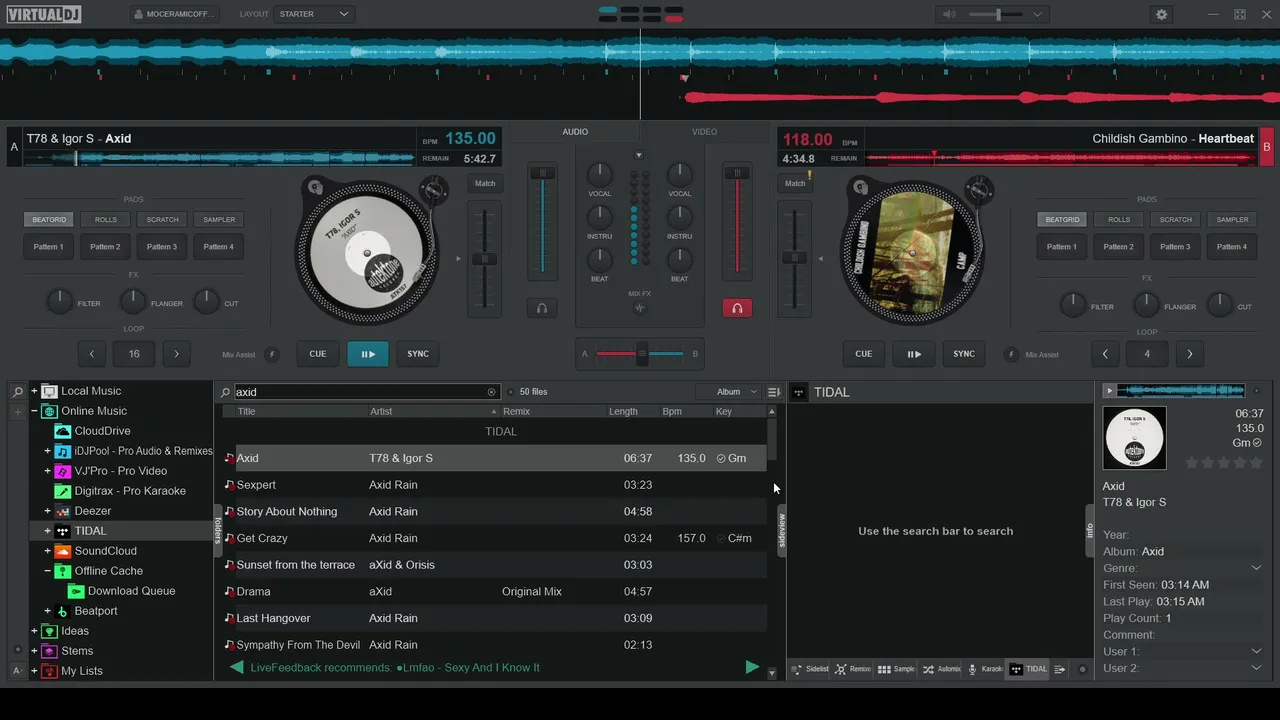This screenshot has height=720, width=1280.
Task: Open the Genre dropdown in info panel
Action: pos(1257,568)
